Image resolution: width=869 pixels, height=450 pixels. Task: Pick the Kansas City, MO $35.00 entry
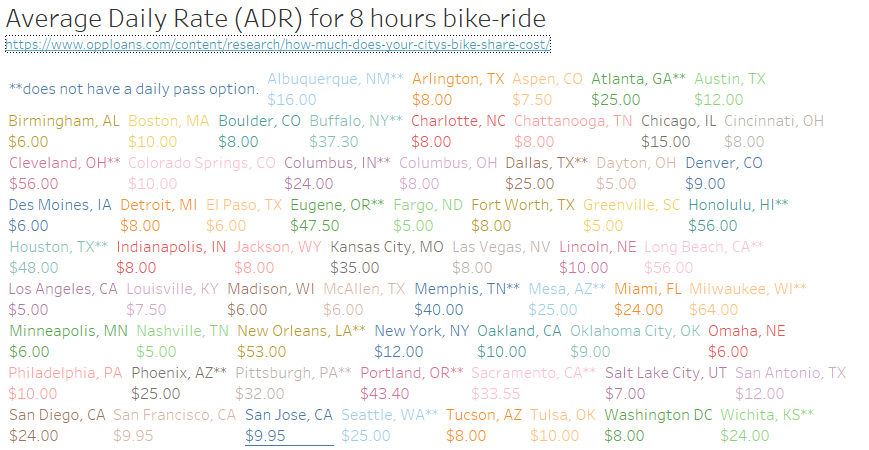coord(387,257)
